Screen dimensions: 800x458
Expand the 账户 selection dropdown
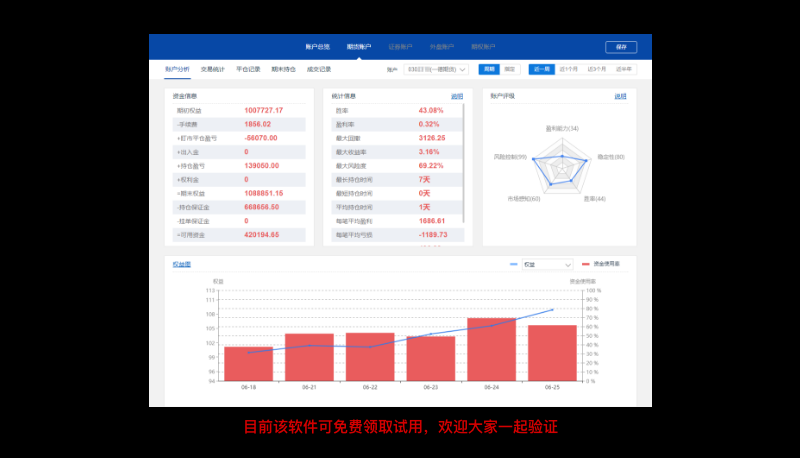[436, 70]
